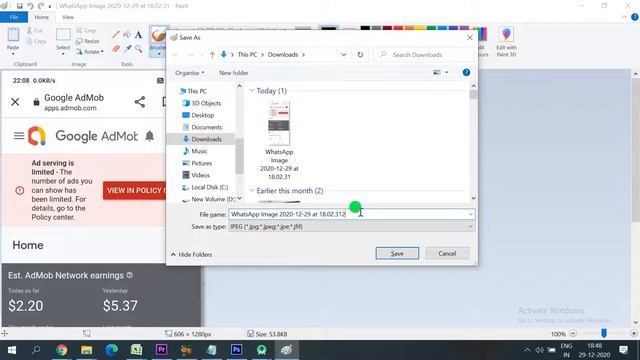Open the Change your view dropdown arrow

(x=447, y=73)
